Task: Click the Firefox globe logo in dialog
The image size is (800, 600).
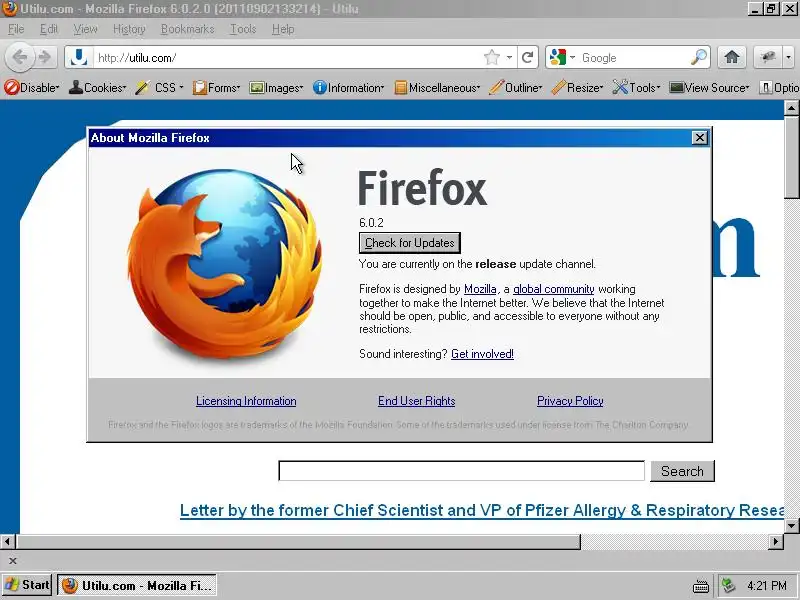Action: pyautogui.click(x=224, y=263)
